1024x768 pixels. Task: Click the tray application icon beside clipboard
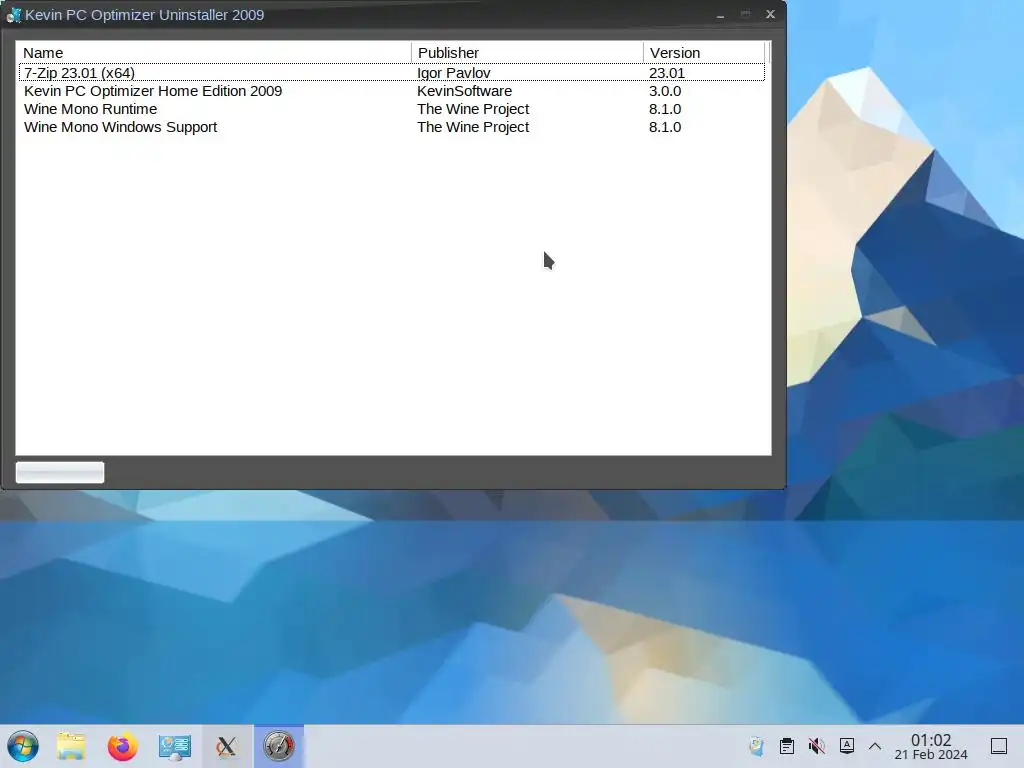tap(756, 746)
